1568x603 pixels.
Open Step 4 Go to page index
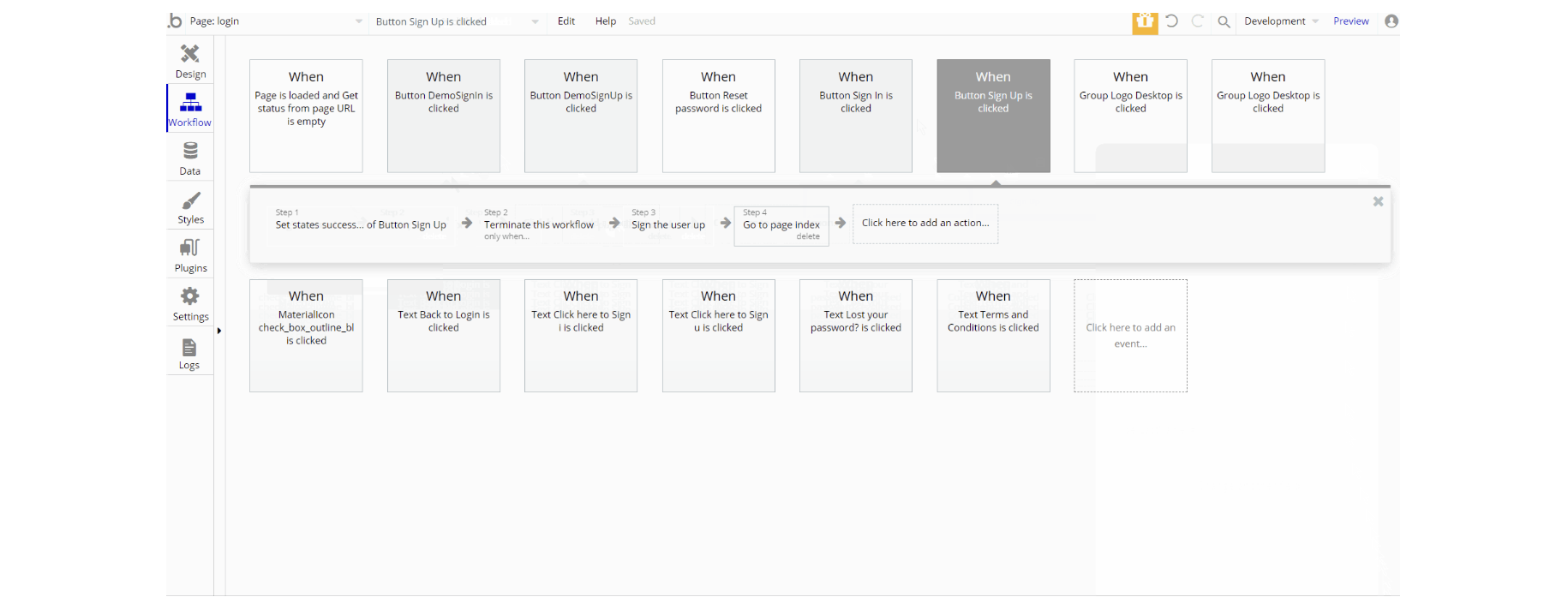pos(781,224)
